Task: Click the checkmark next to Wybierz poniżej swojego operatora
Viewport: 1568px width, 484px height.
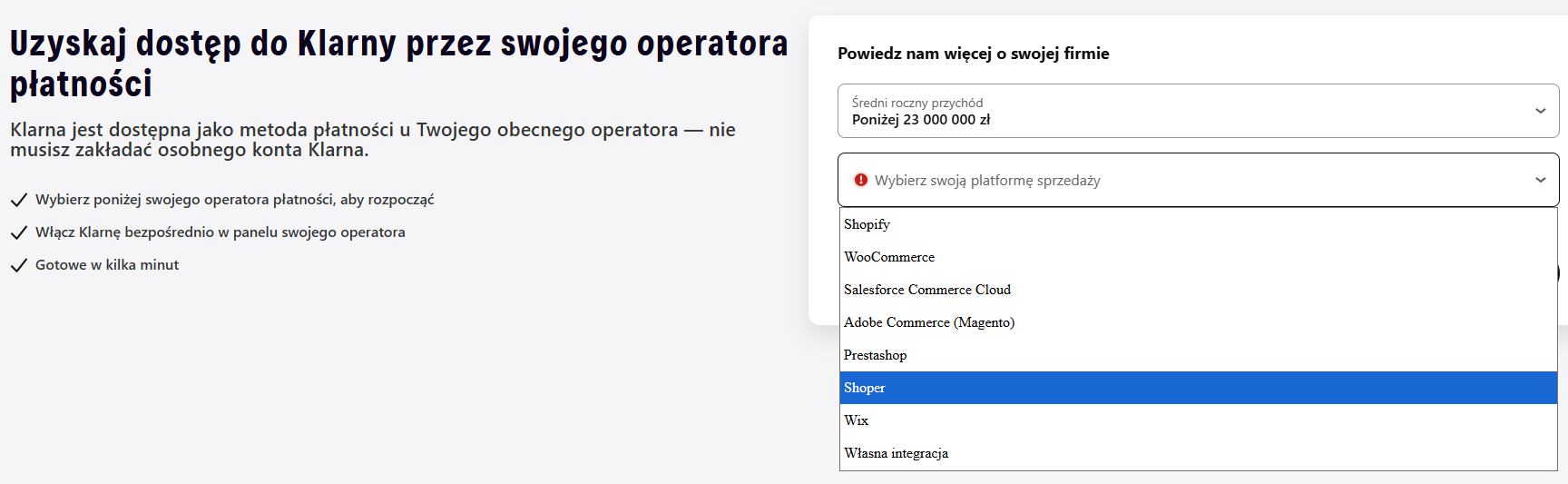Action: point(18,200)
